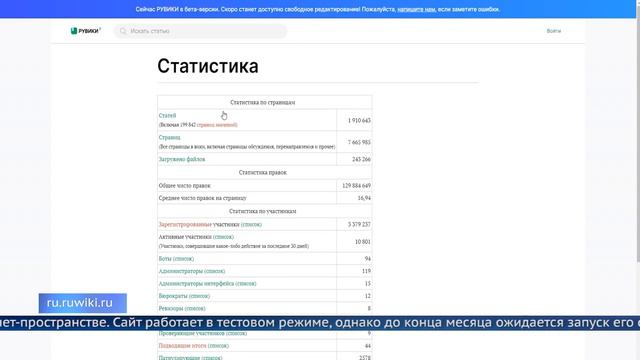Select the bots count value 94

coord(367,258)
